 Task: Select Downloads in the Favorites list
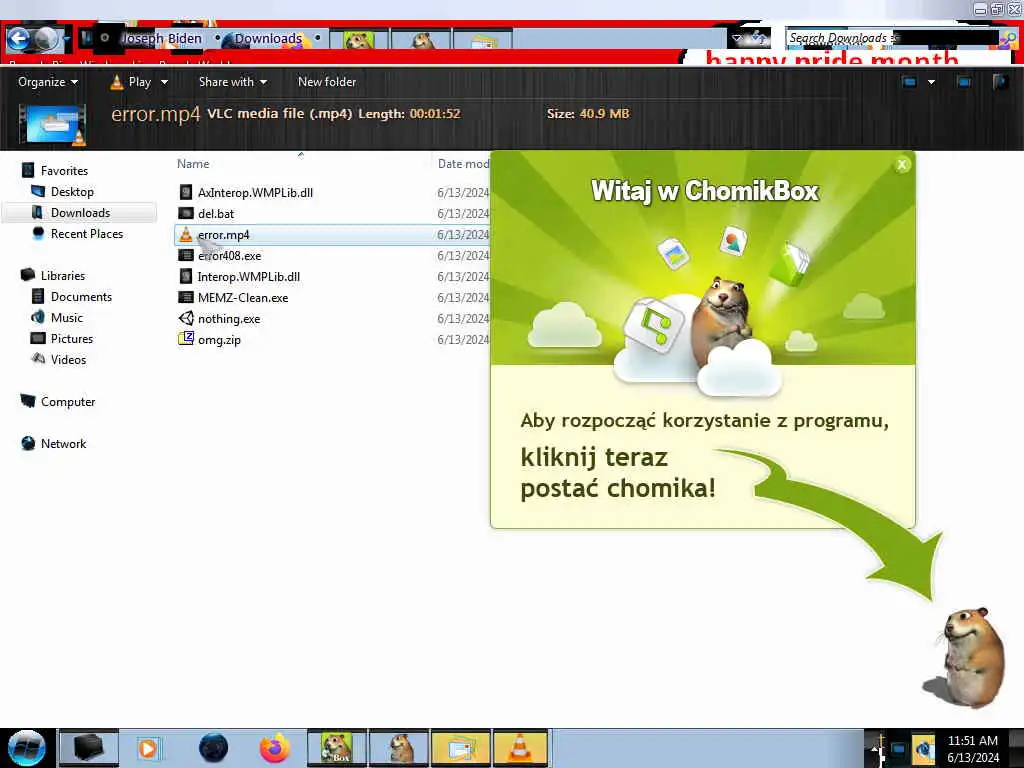[x=80, y=212]
